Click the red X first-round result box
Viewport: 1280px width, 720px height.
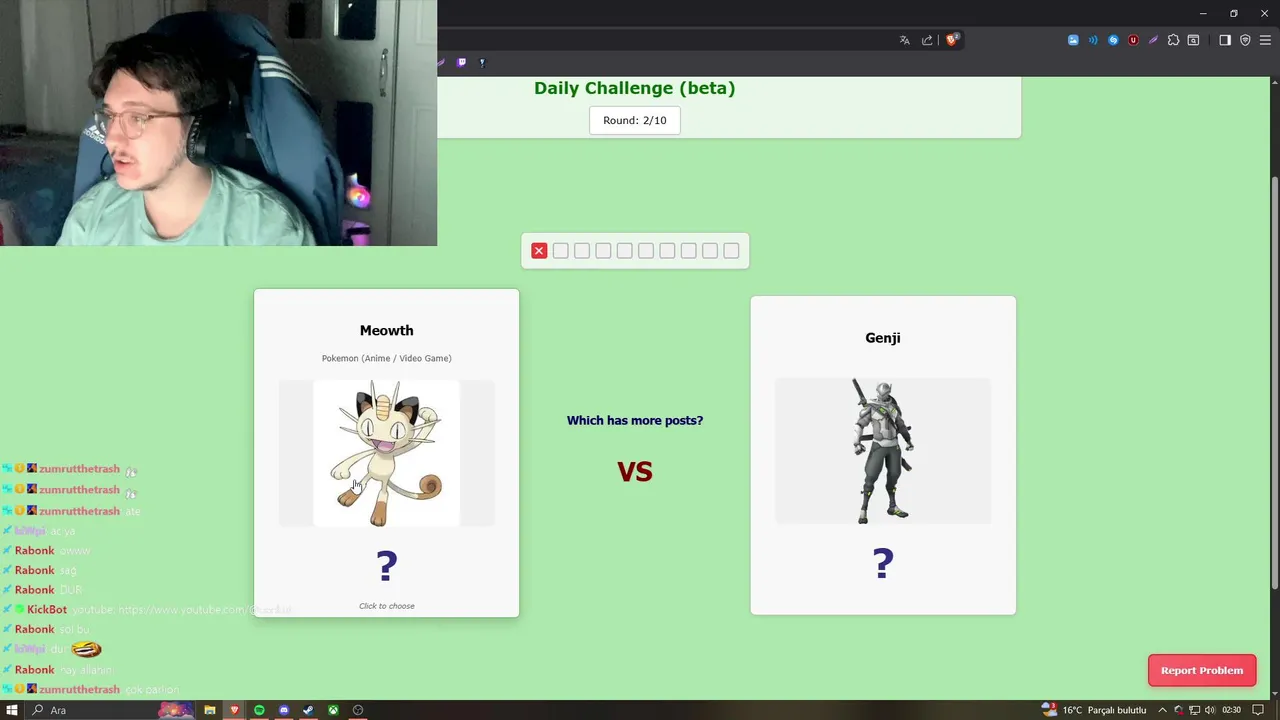point(539,251)
